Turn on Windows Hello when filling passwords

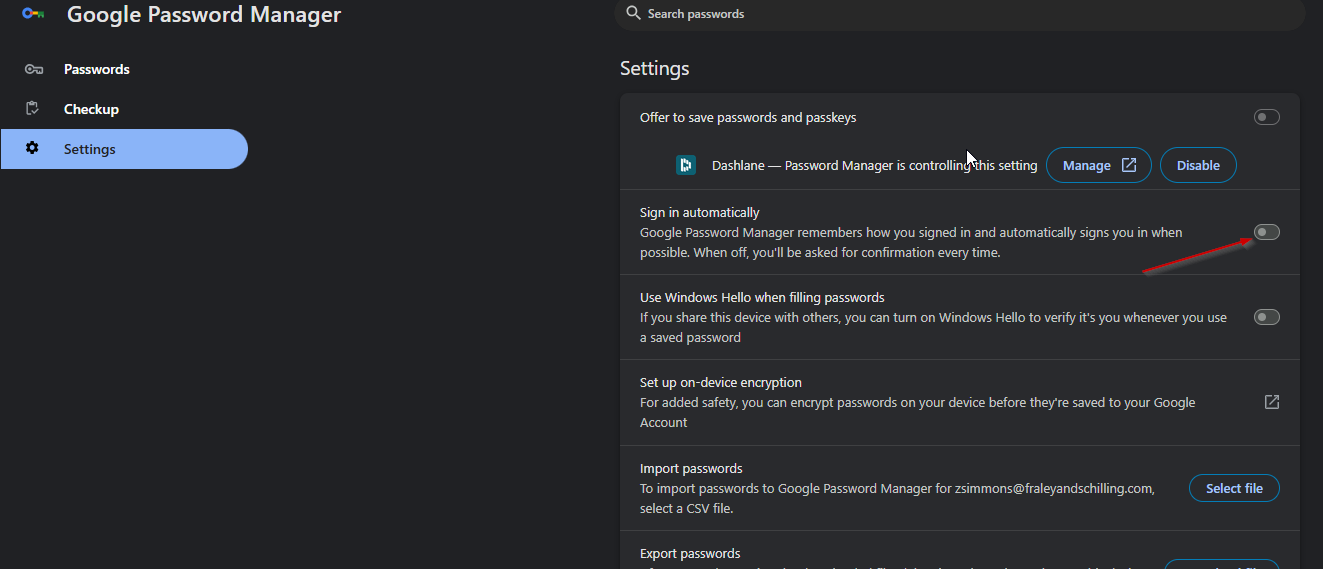[1267, 317]
